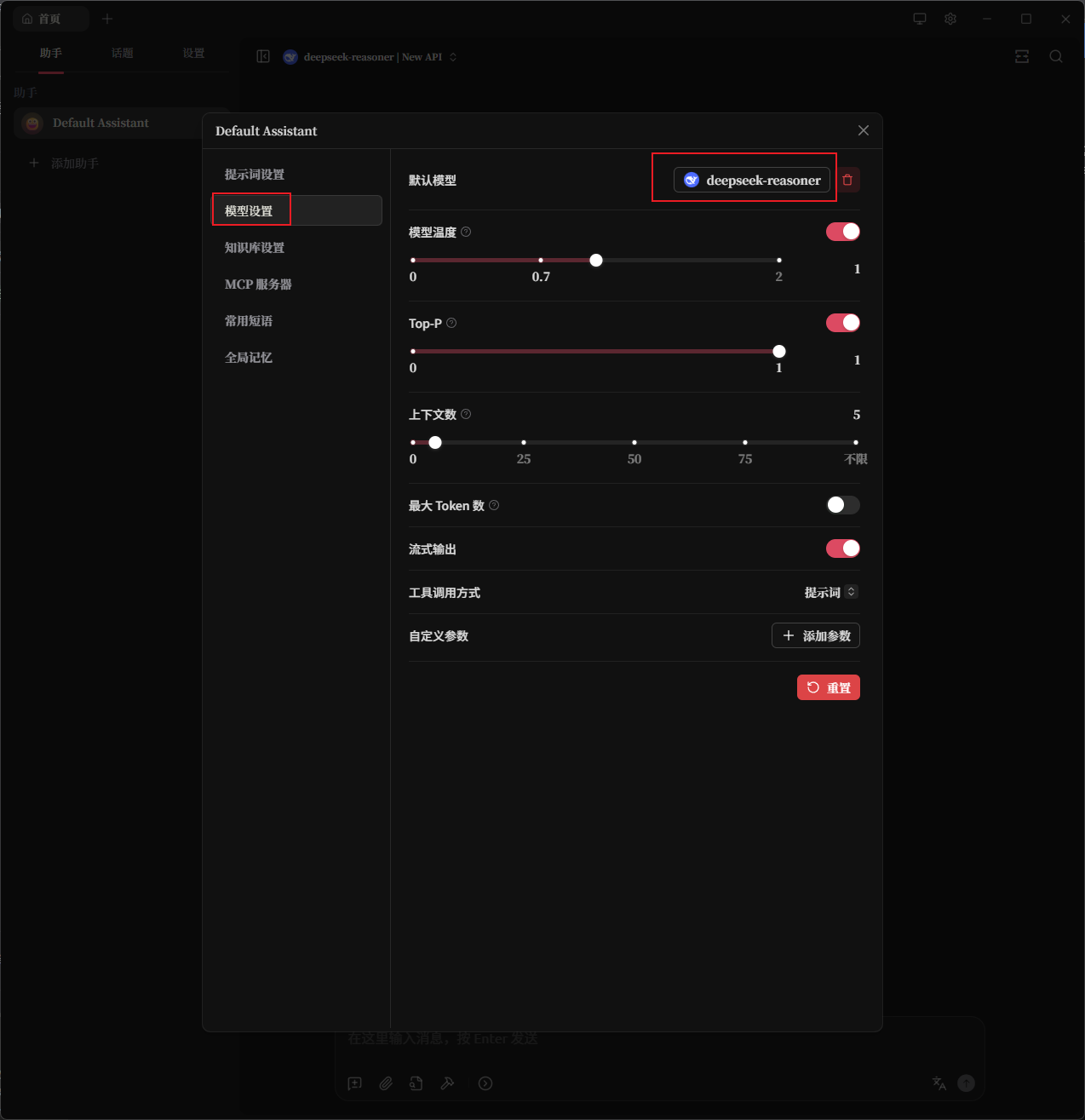Open the deepseek-reasoner default model selector
This screenshot has height=1120, width=1085.
(x=751, y=180)
